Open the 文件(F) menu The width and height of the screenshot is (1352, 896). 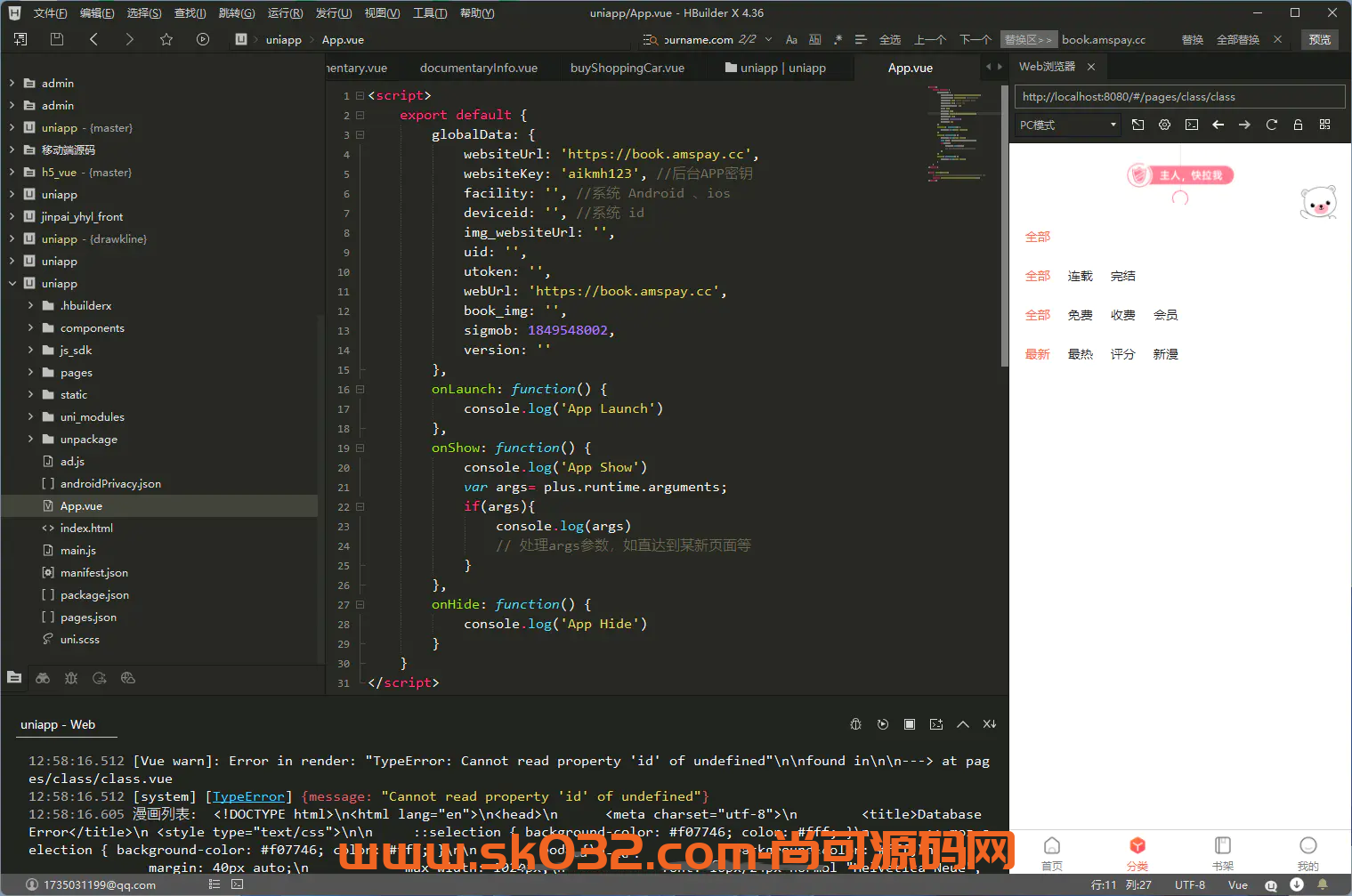(x=50, y=12)
